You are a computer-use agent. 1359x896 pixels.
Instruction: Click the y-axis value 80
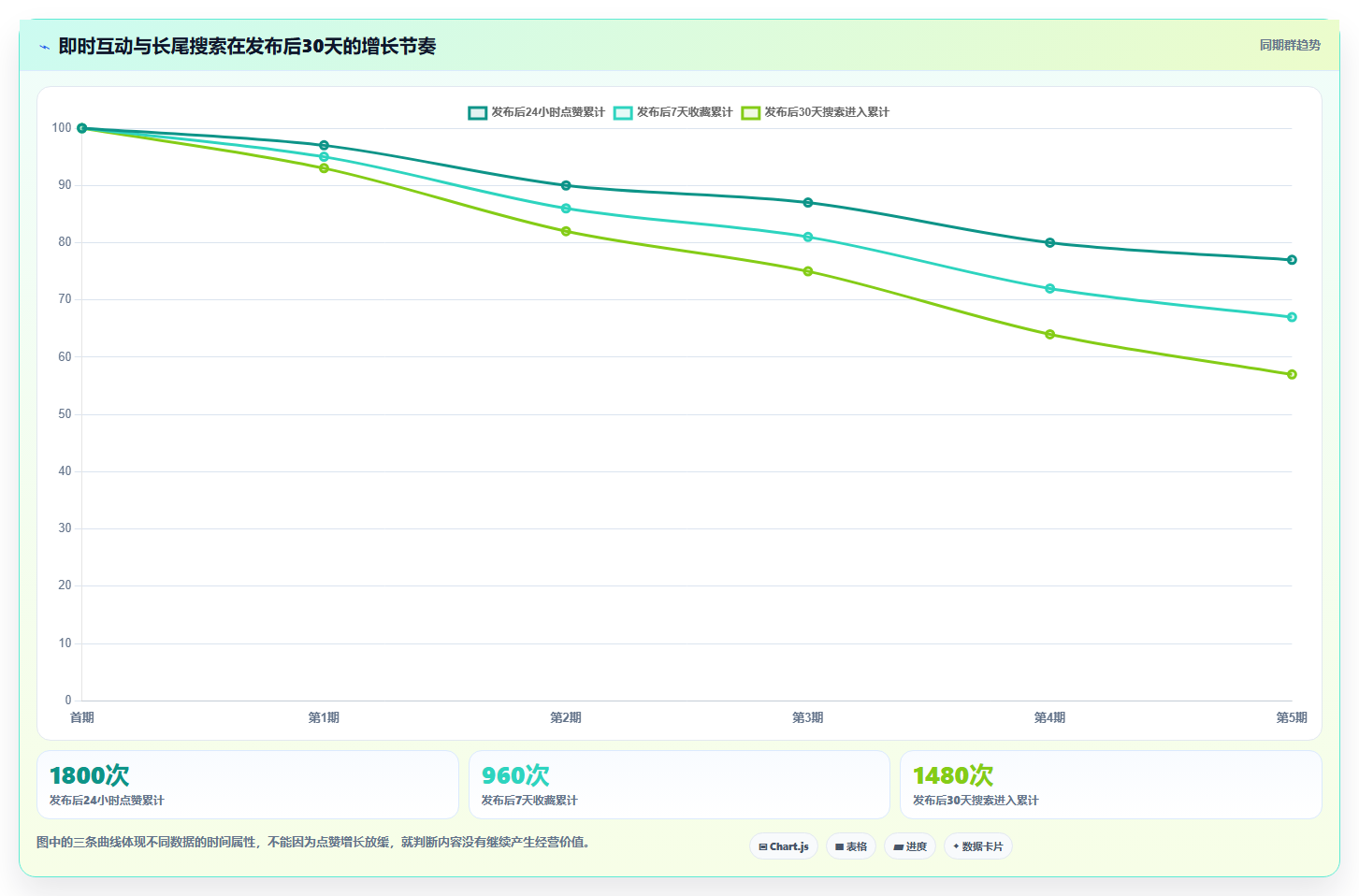pos(65,242)
